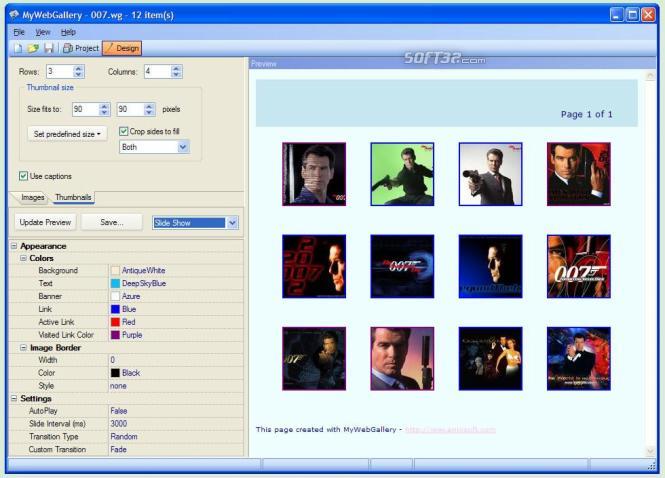The width and height of the screenshot is (665, 478).
Task: Select the Slide Interval value 3000
Action: (x=119, y=424)
